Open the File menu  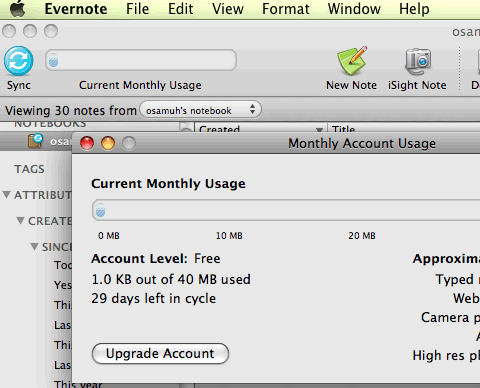tap(137, 9)
